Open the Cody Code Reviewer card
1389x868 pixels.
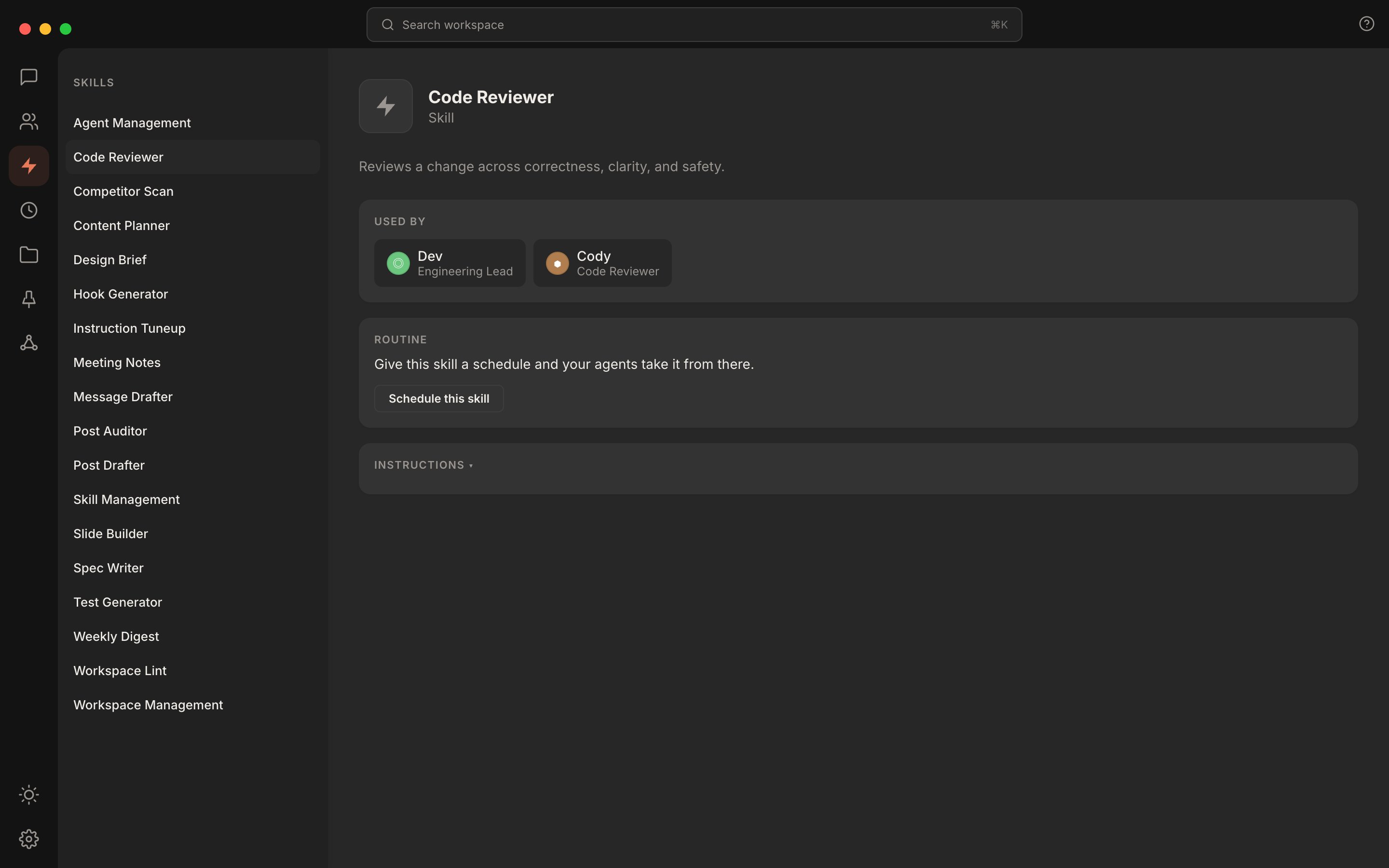(x=603, y=263)
